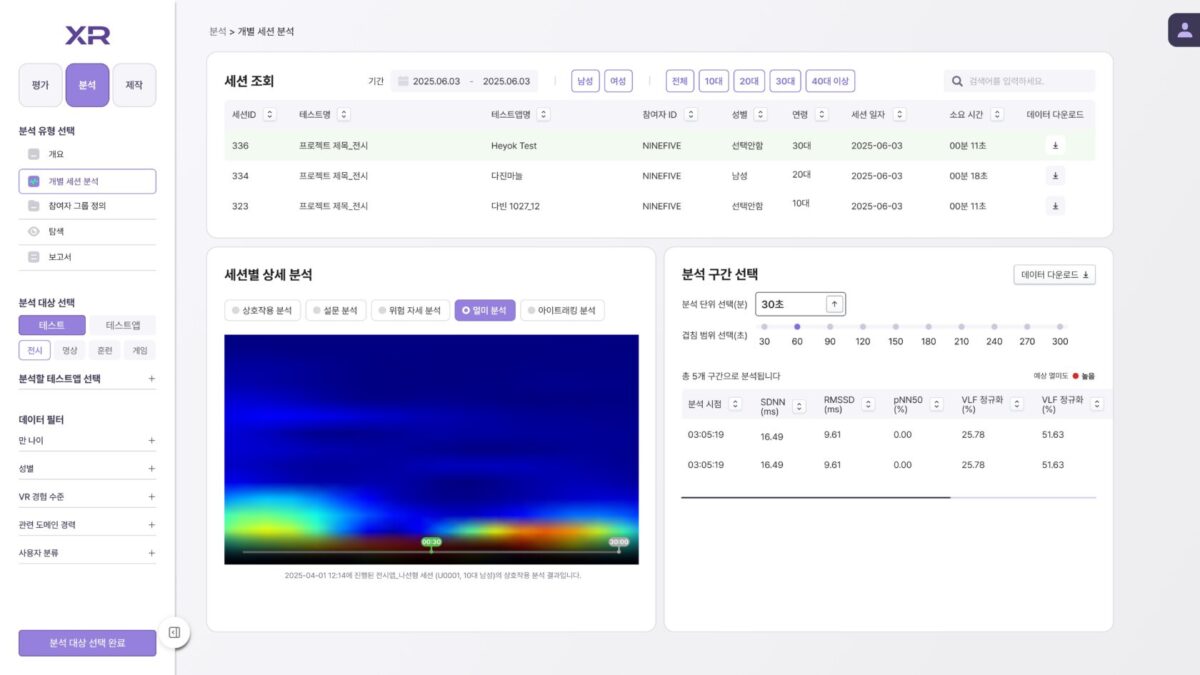Expand 분석할 테스트앱 선택 section
The width and height of the screenshot is (1200, 675).
click(x=151, y=379)
